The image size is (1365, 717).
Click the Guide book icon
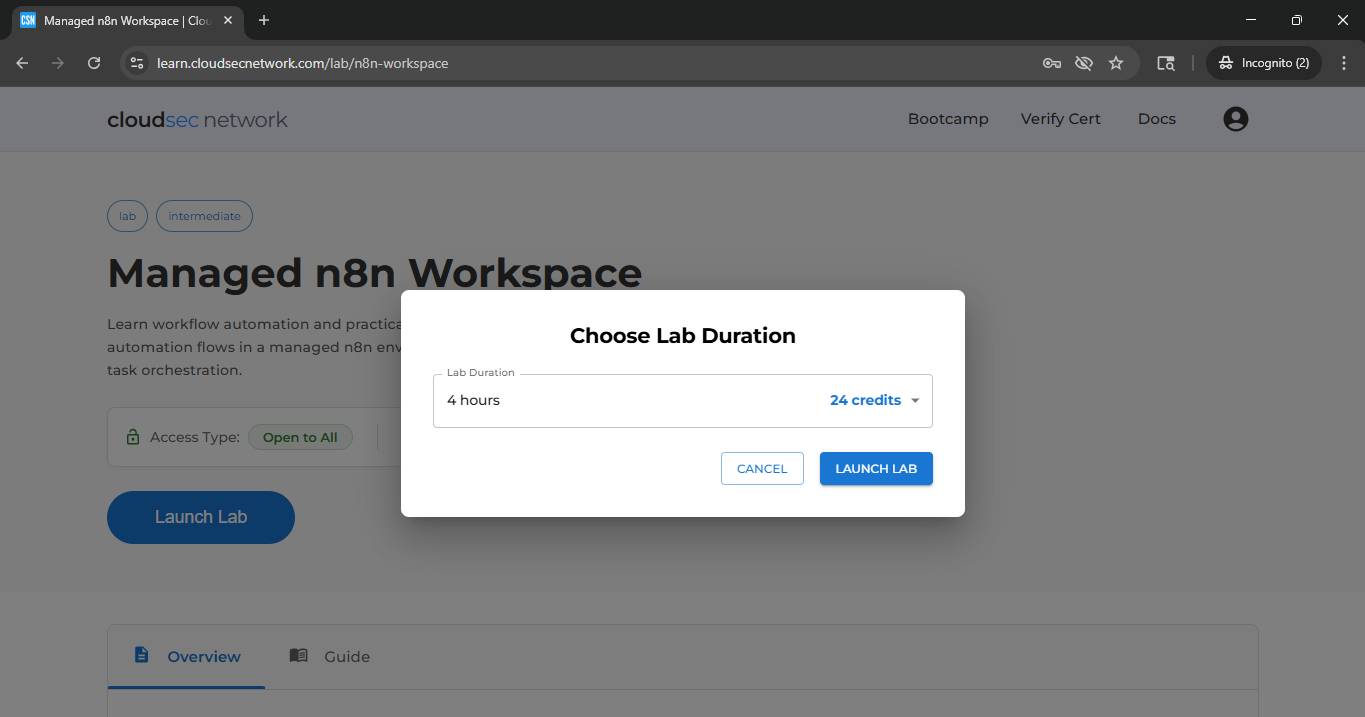tap(298, 655)
